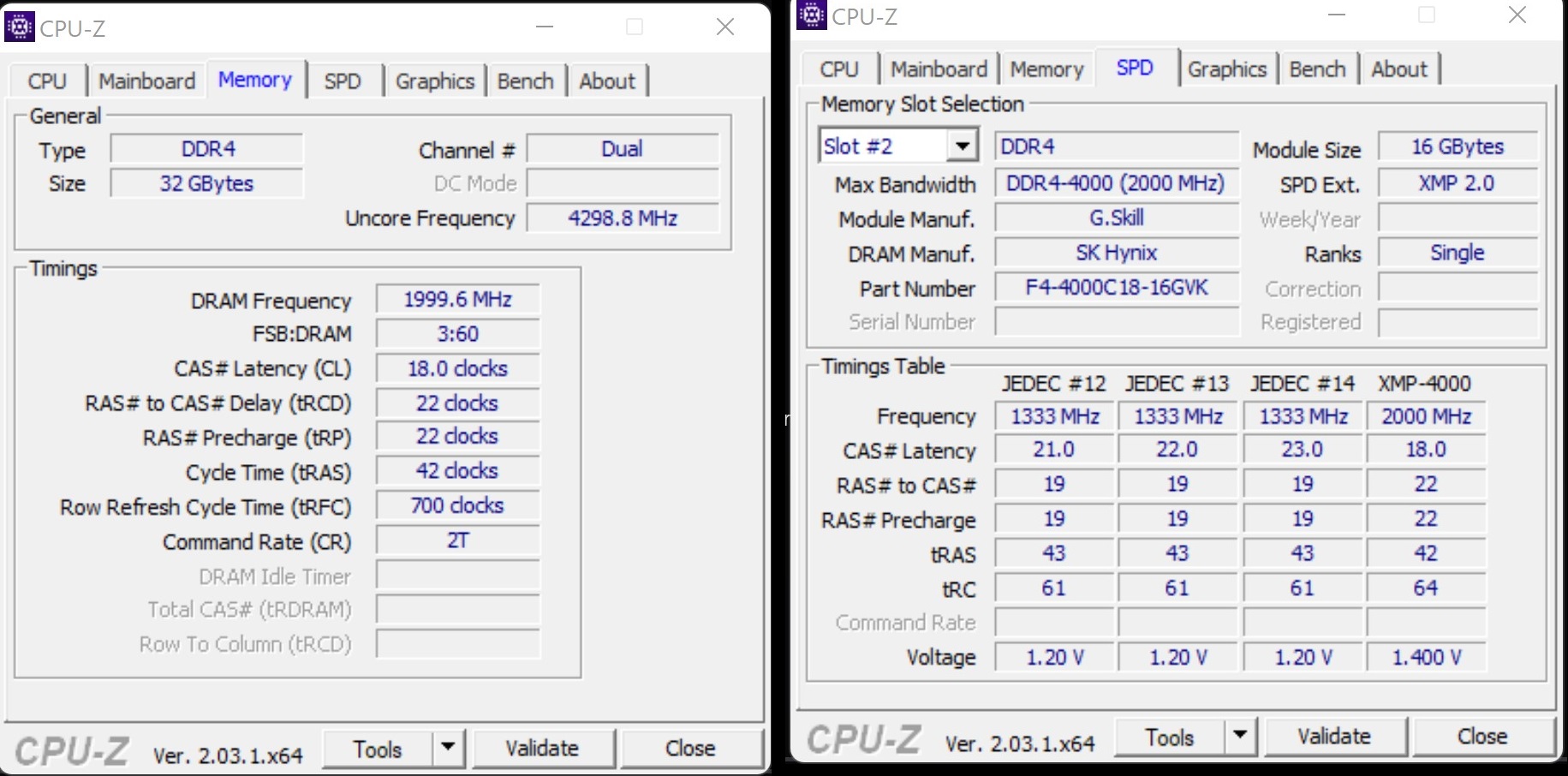This screenshot has height=776, width=1568.
Task: Click the Validate button in left window
Action: tap(543, 749)
